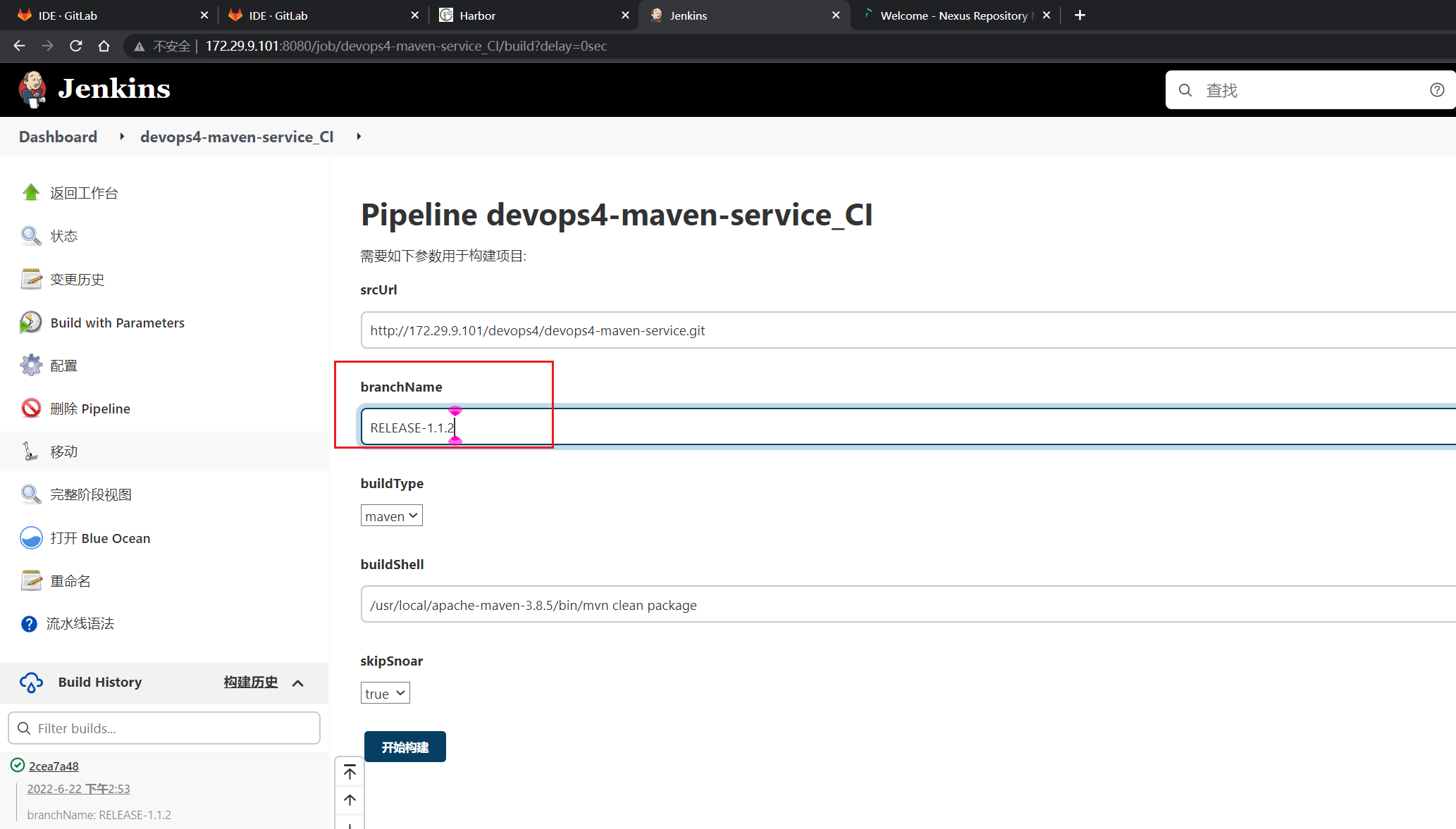
Task: Click the gear icon beside 配置
Action: (x=31, y=365)
